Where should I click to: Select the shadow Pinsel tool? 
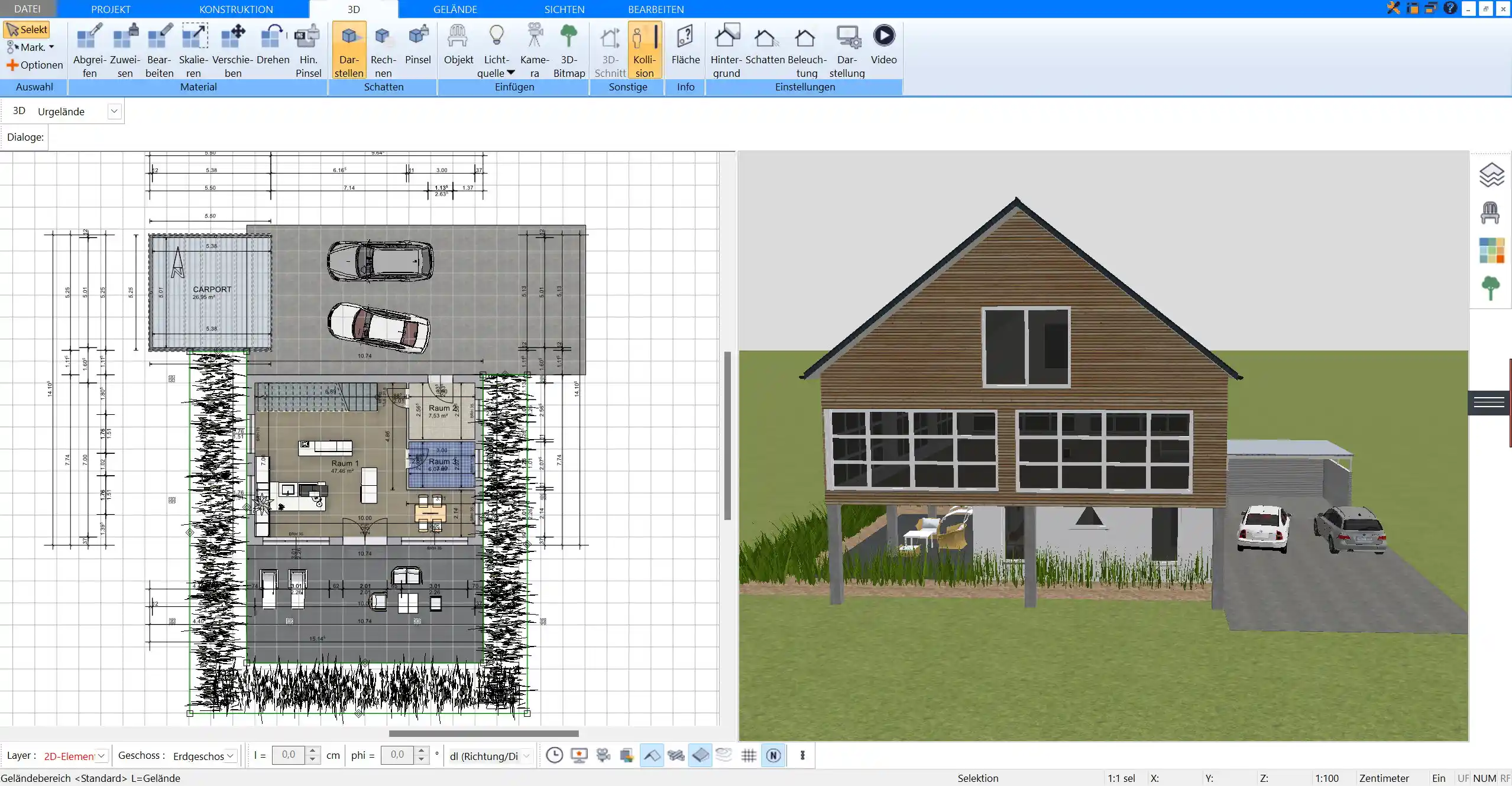coord(418,44)
